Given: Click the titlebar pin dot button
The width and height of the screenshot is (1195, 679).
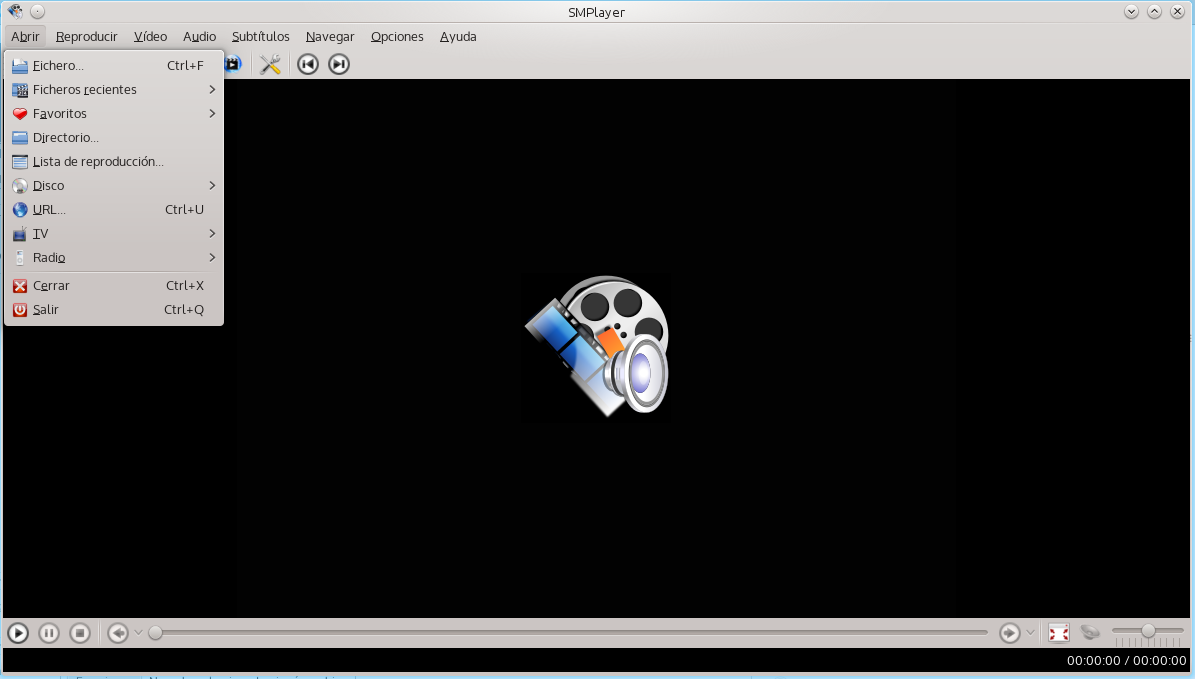Looking at the screenshot, I should [37, 11].
